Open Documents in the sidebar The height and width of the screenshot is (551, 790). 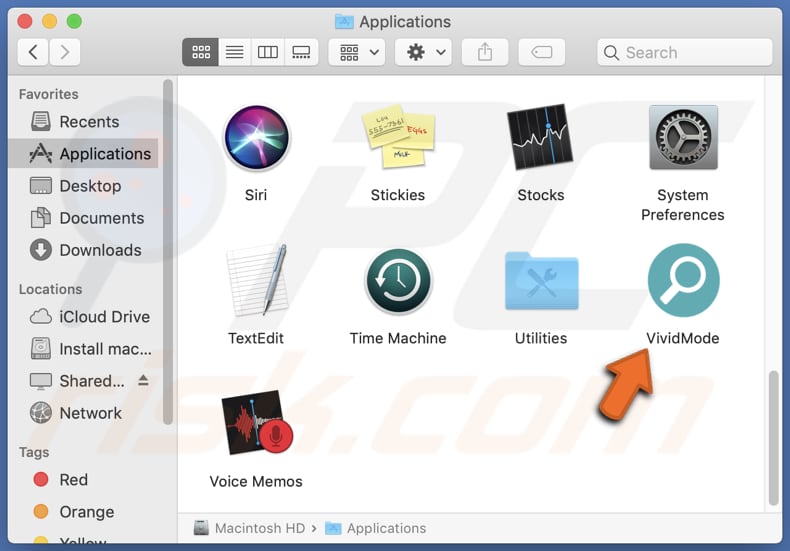84,218
